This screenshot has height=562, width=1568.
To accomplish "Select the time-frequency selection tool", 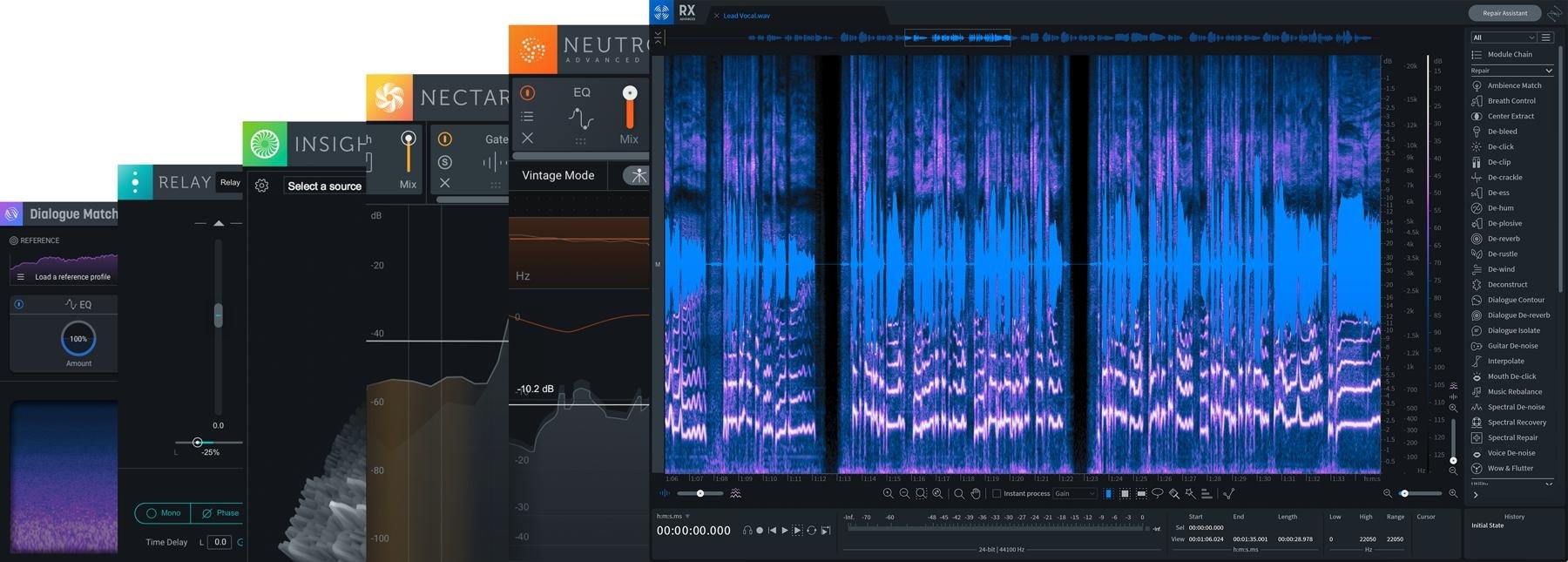I will (1125, 493).
